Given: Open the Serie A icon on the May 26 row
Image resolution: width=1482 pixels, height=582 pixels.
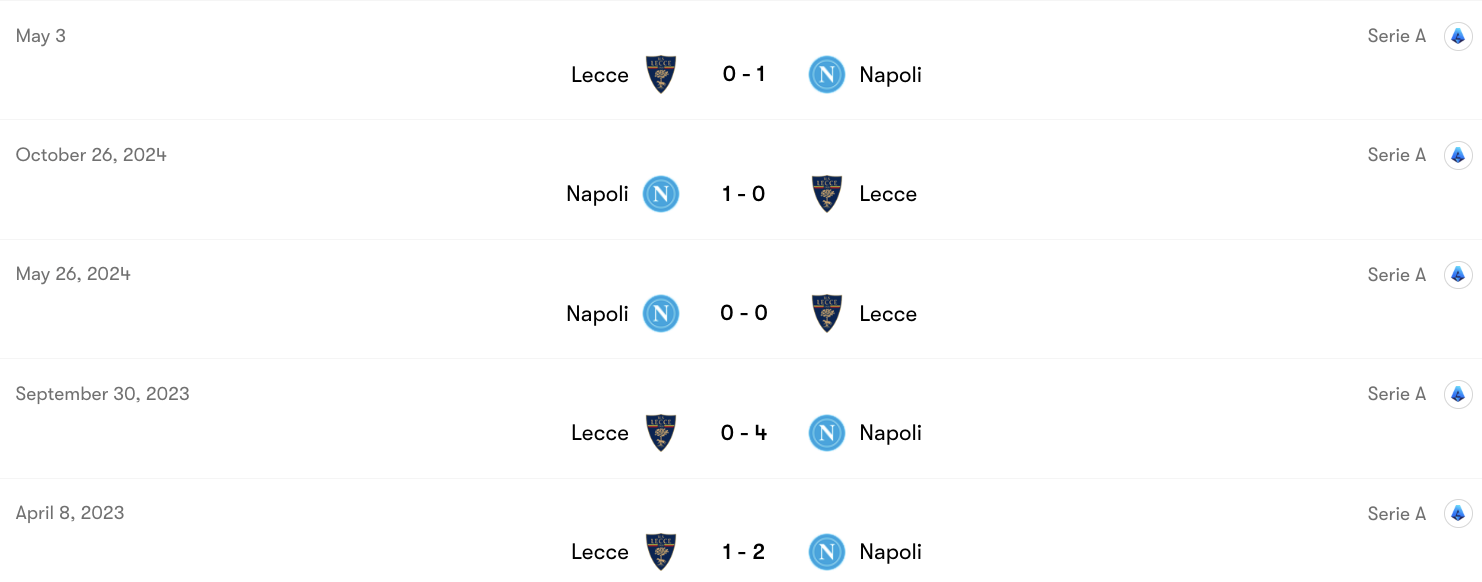Looking at the screenshot, I should (x=1458, y=274).
